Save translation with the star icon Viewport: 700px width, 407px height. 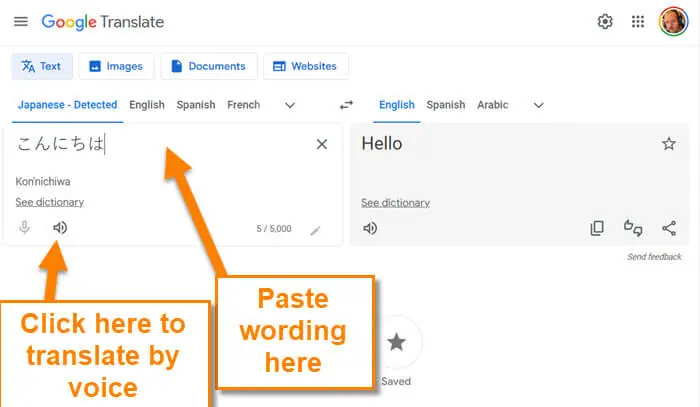coord(669,144)
